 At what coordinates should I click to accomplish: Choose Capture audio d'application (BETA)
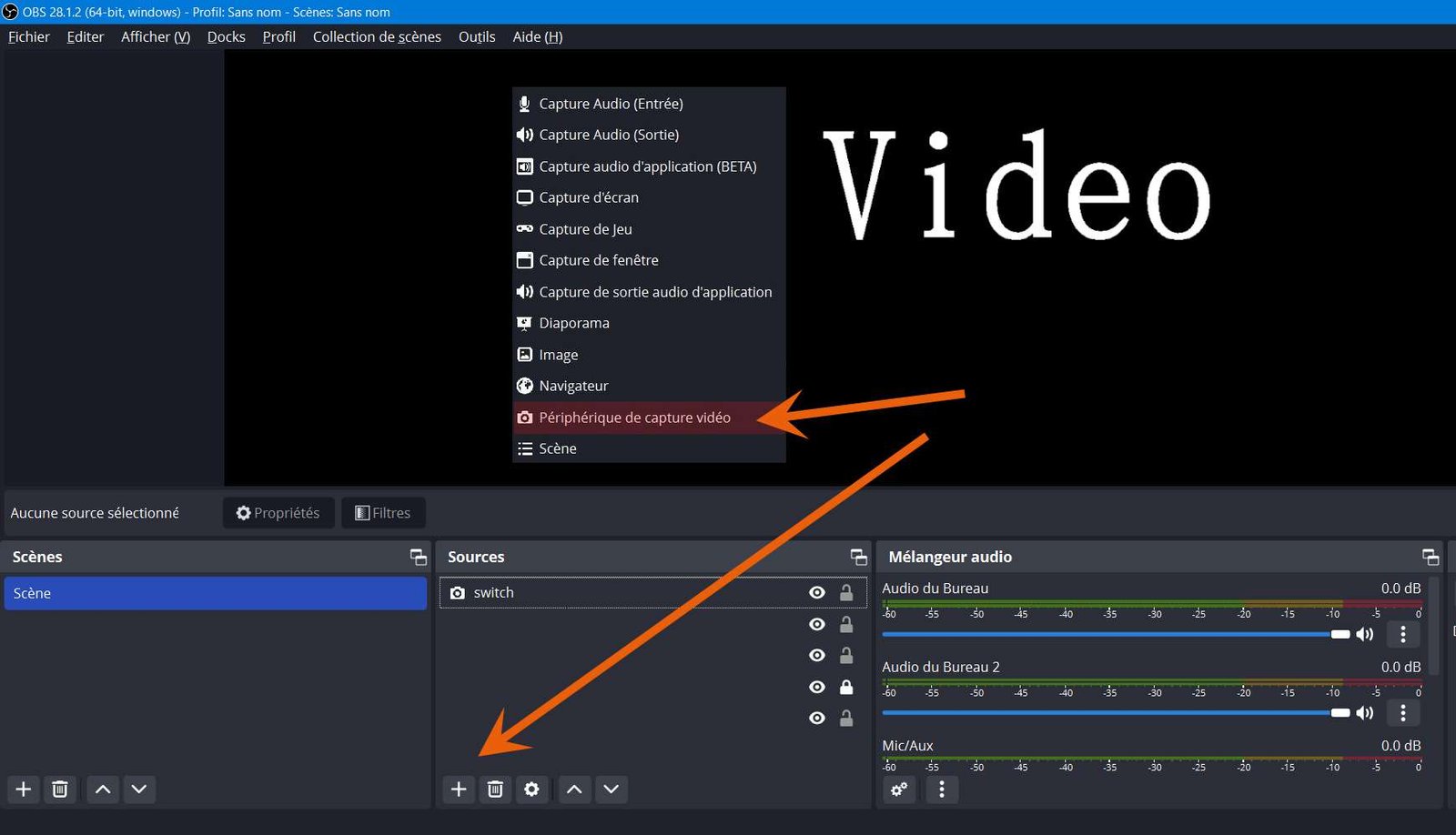(x=649, y=166)
